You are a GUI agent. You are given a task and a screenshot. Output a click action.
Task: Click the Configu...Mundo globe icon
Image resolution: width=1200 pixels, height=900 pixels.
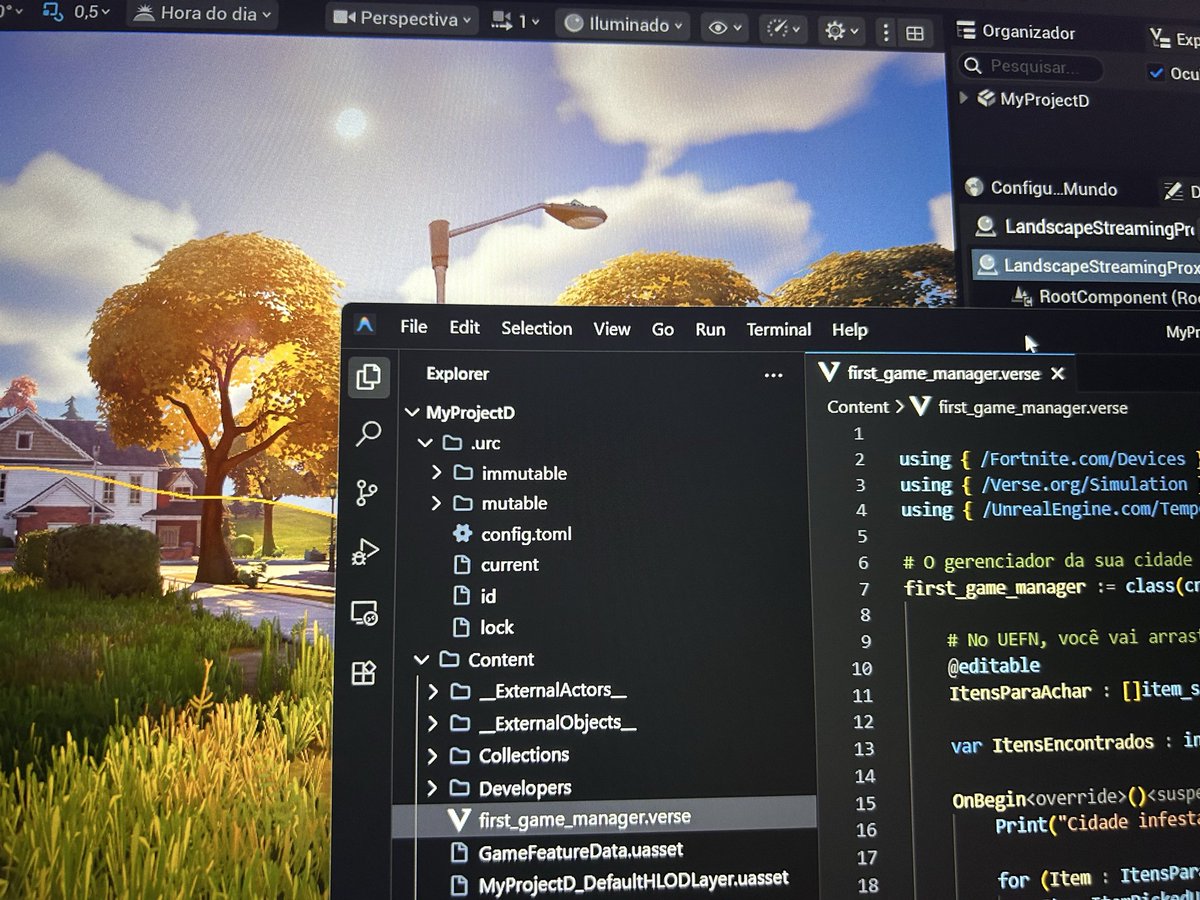coord(974,187)
